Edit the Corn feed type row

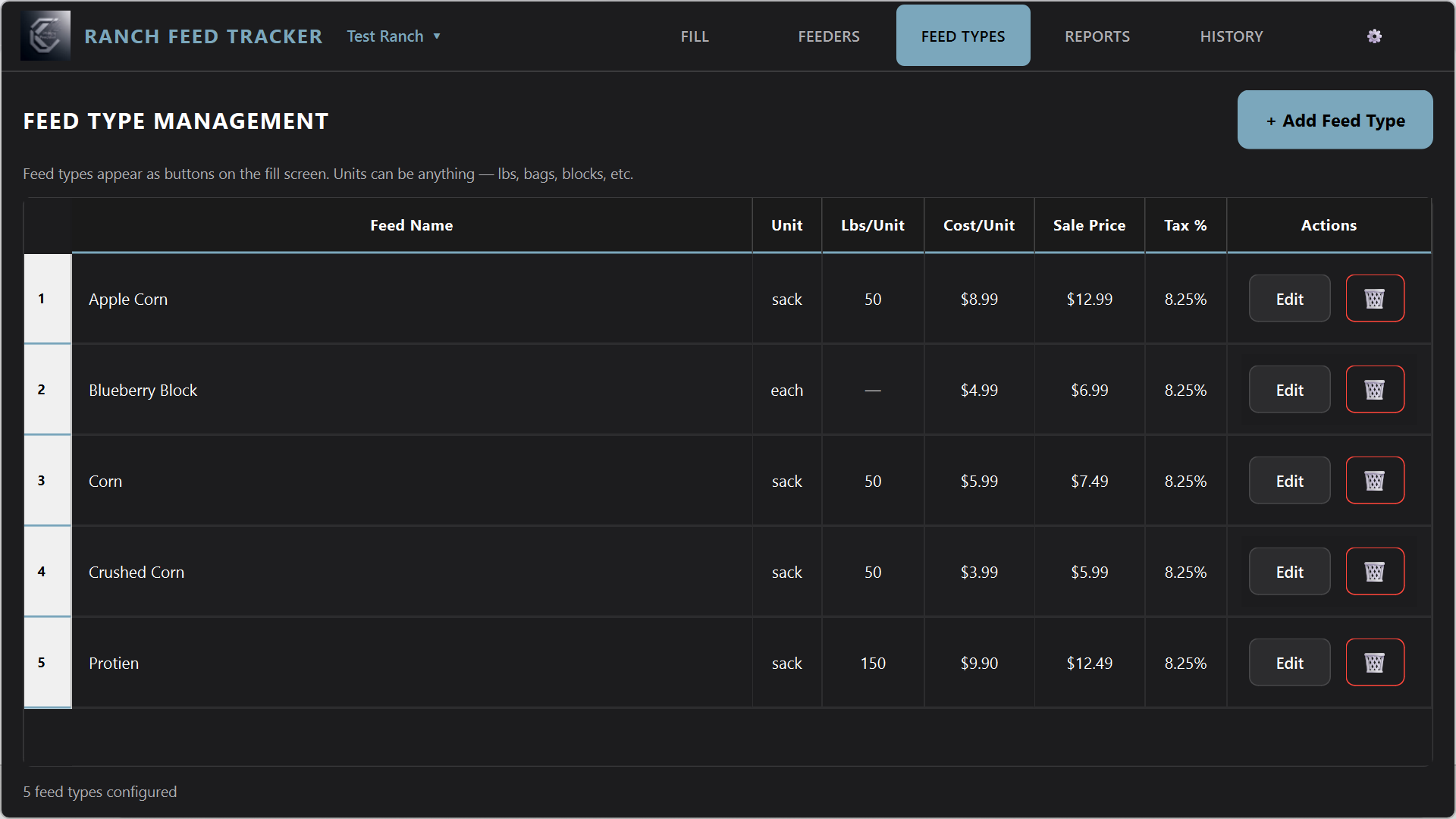pos(1289,480)
